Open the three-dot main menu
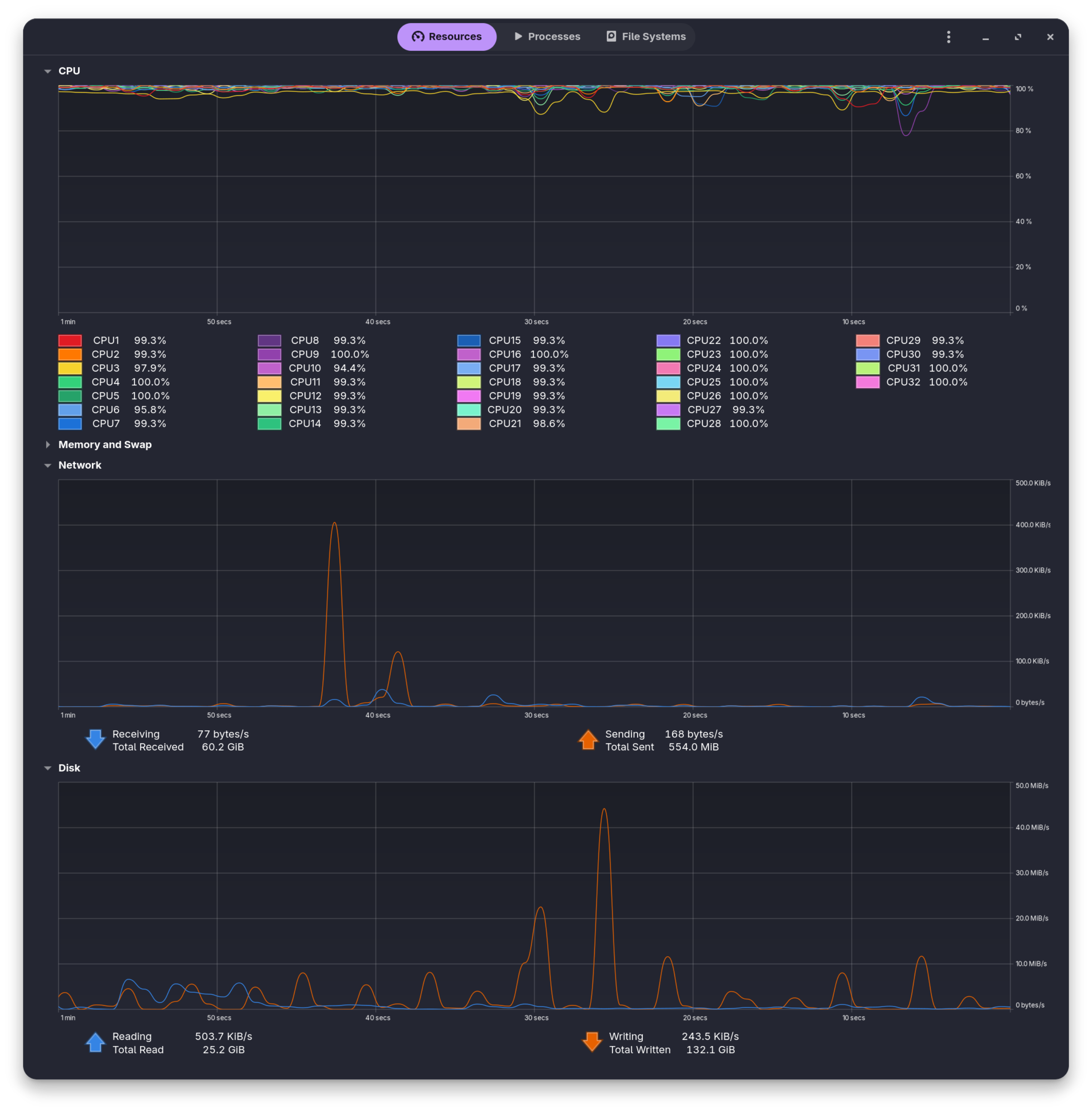1092x1111 pixels. 949,37
